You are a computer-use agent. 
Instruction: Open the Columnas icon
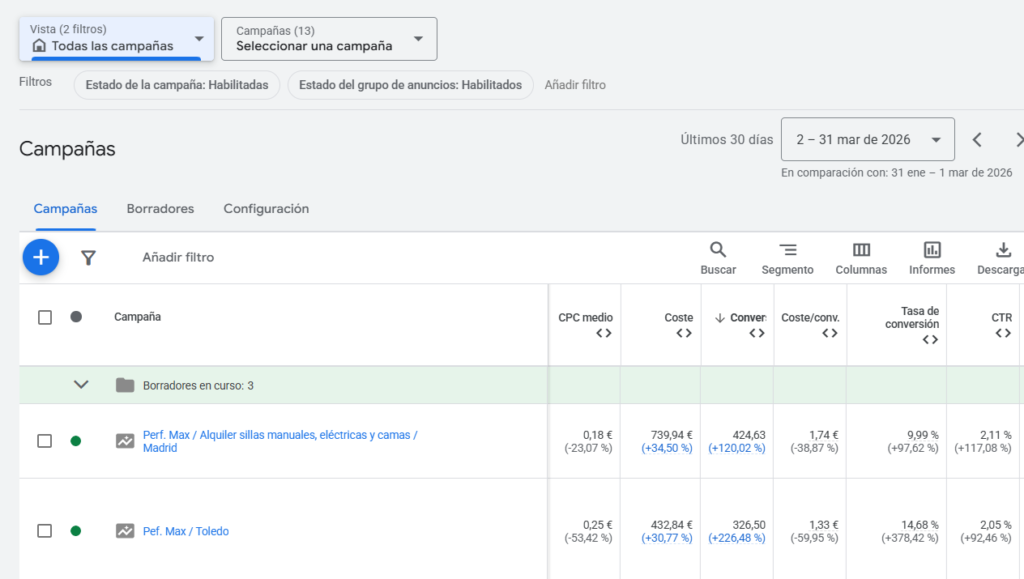(861, 250)
